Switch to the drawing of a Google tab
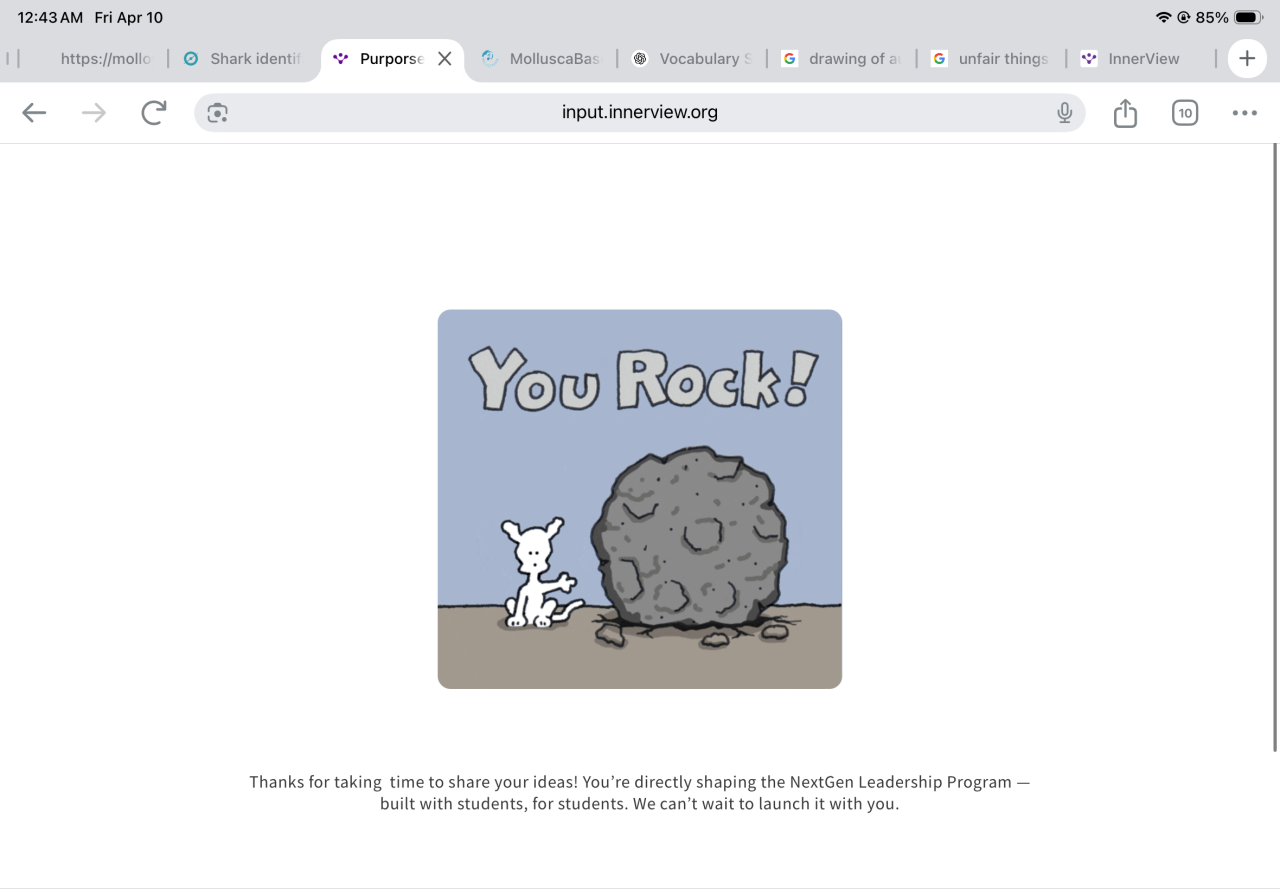Image resolution: width=1280 pixels, height=889 pixels. (842, 59)
